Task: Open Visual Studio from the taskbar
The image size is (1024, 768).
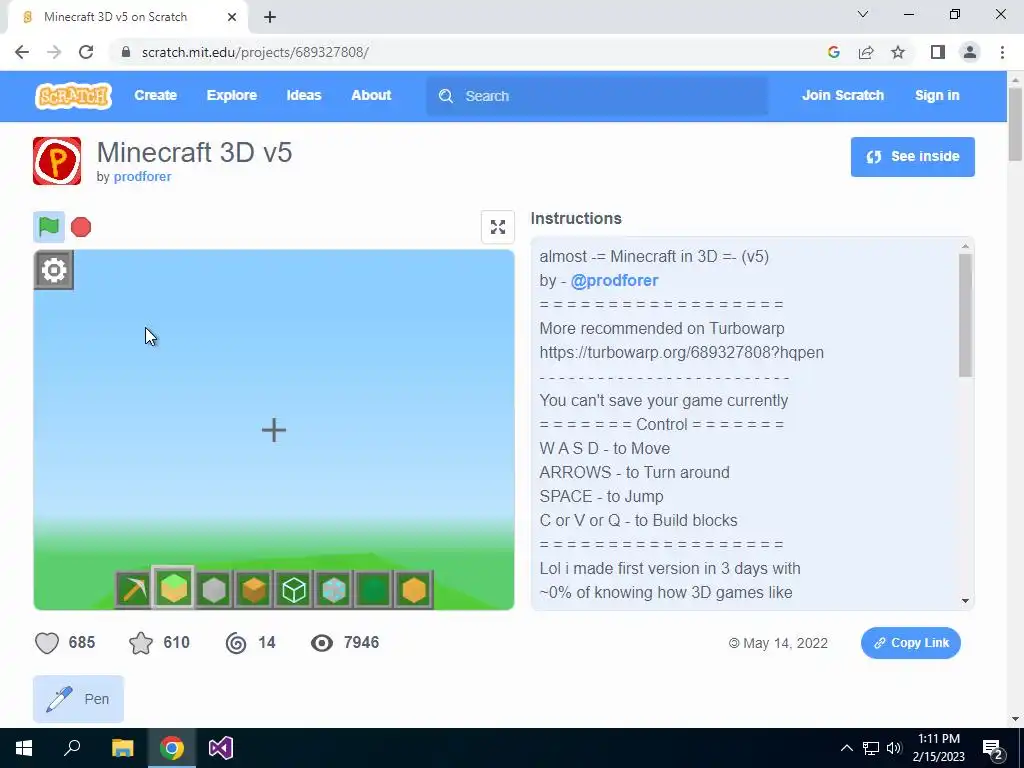Action: click(221, 748)
